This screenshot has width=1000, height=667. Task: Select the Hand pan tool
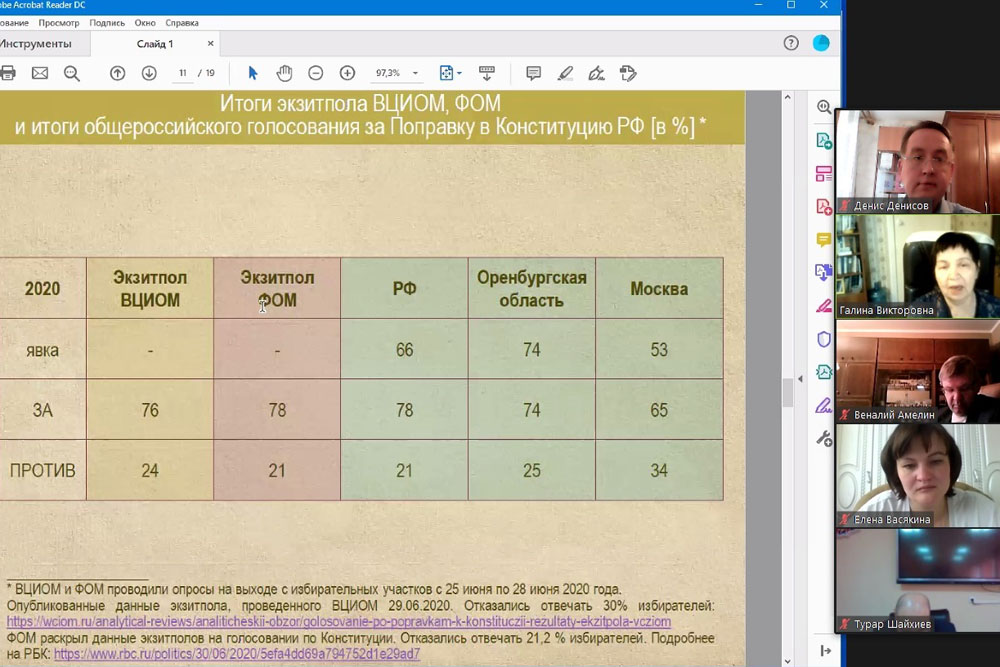(x=284, y=73)
